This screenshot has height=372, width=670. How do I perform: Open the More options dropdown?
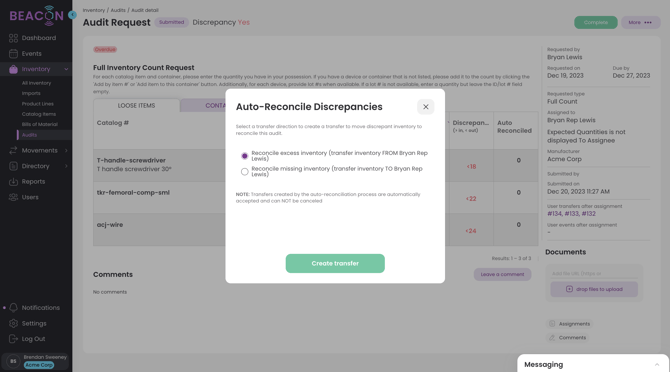coord(640,23)
